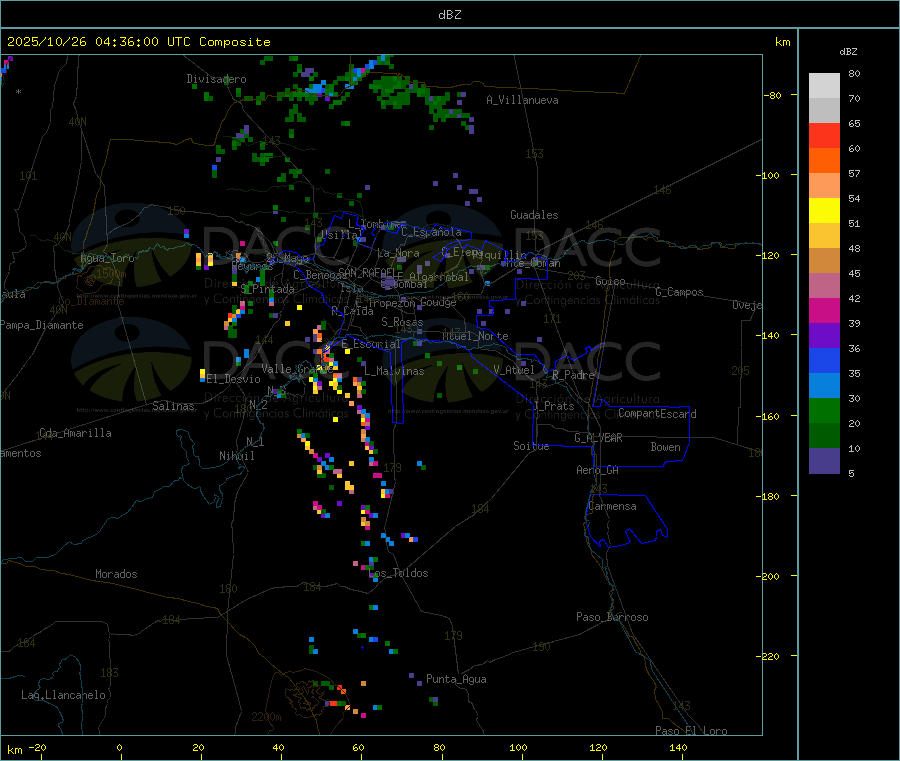
Task: Click the A_Villanueva map label
Action: [x=522, y=100]
